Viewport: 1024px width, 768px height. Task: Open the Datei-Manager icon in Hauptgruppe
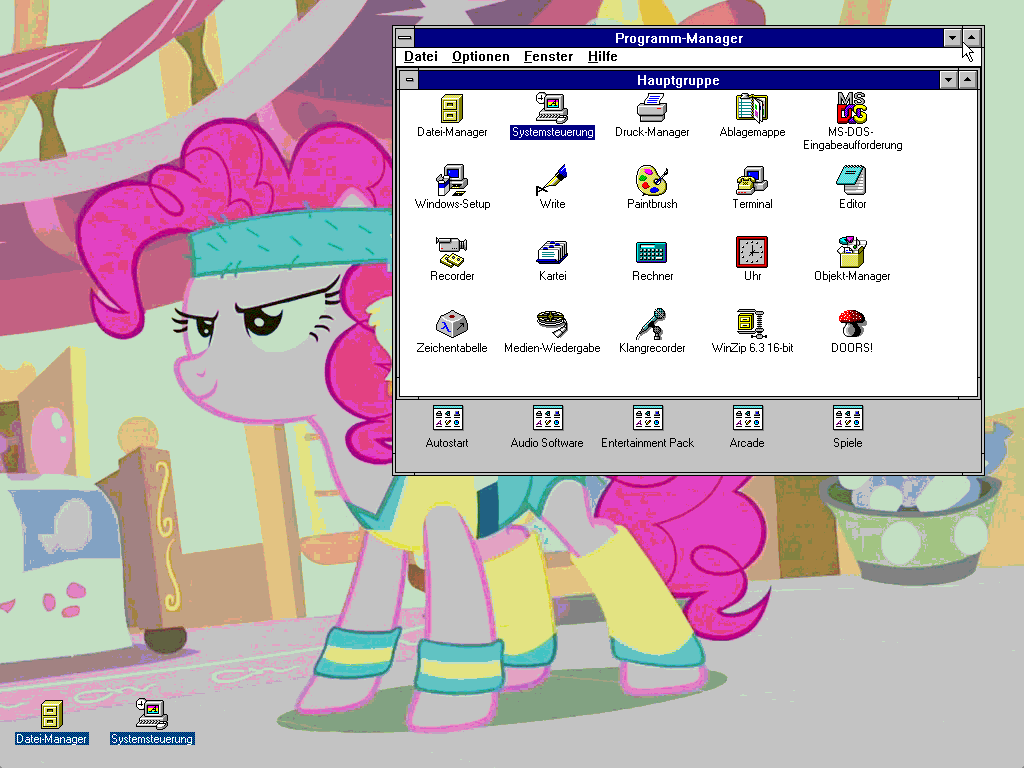click(x=451, y=108)
